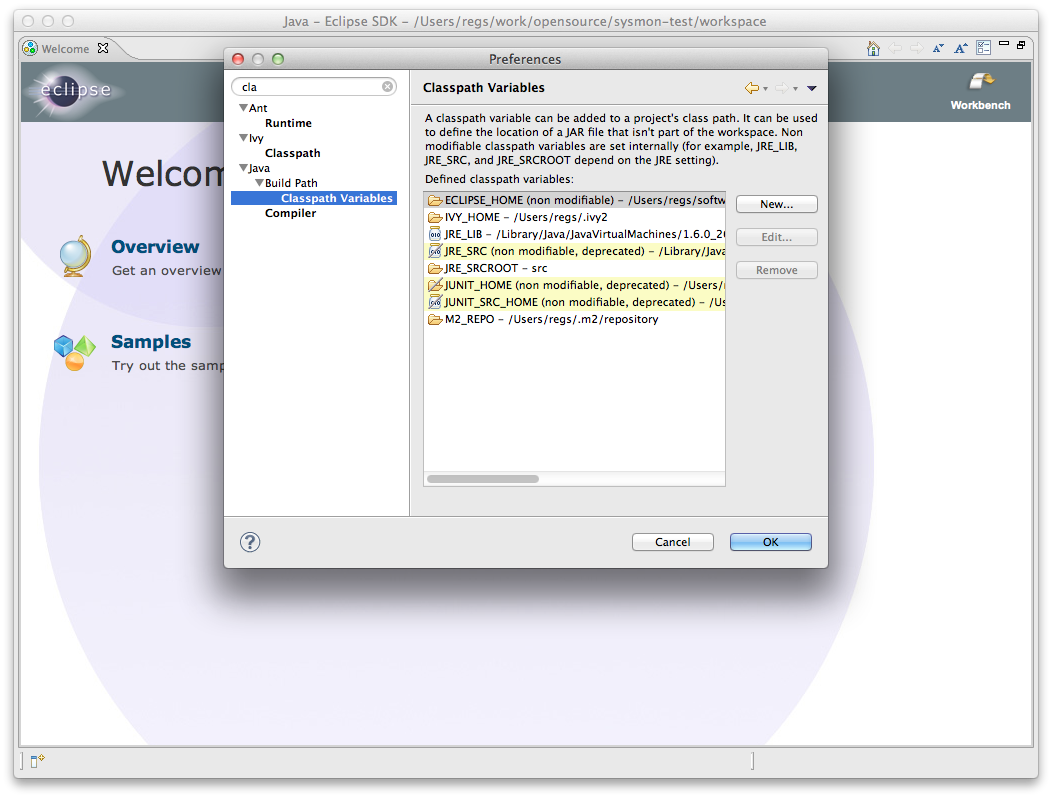Select the JUNIT_HOME variable row
The width and height of the screenshot is (1052, 798).
[575, 285]
